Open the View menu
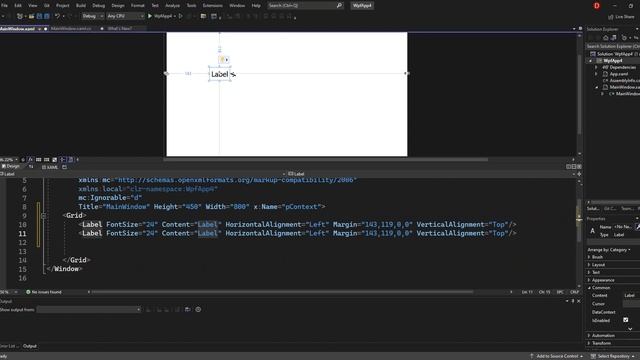Screen dimensions: 640x360 (33, 5)
